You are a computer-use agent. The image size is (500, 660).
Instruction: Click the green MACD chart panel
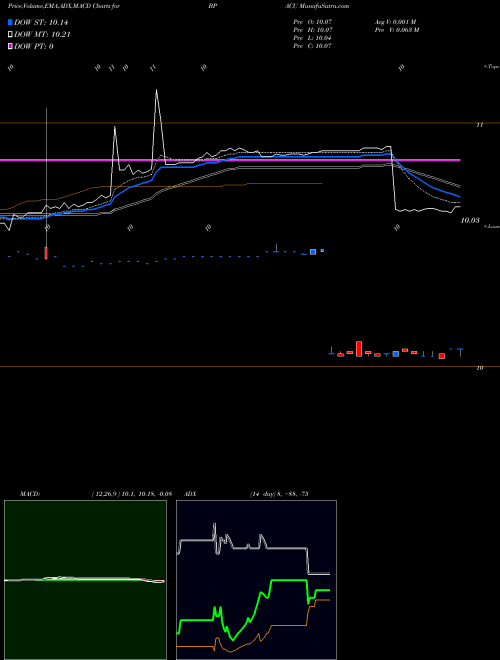[85, 580]
